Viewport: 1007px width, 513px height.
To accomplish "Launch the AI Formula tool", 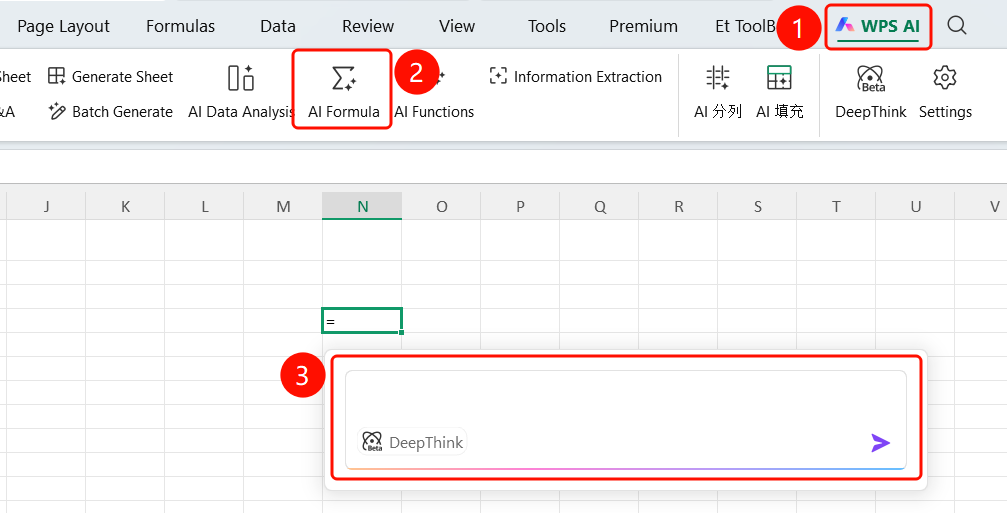I will 344,93.
